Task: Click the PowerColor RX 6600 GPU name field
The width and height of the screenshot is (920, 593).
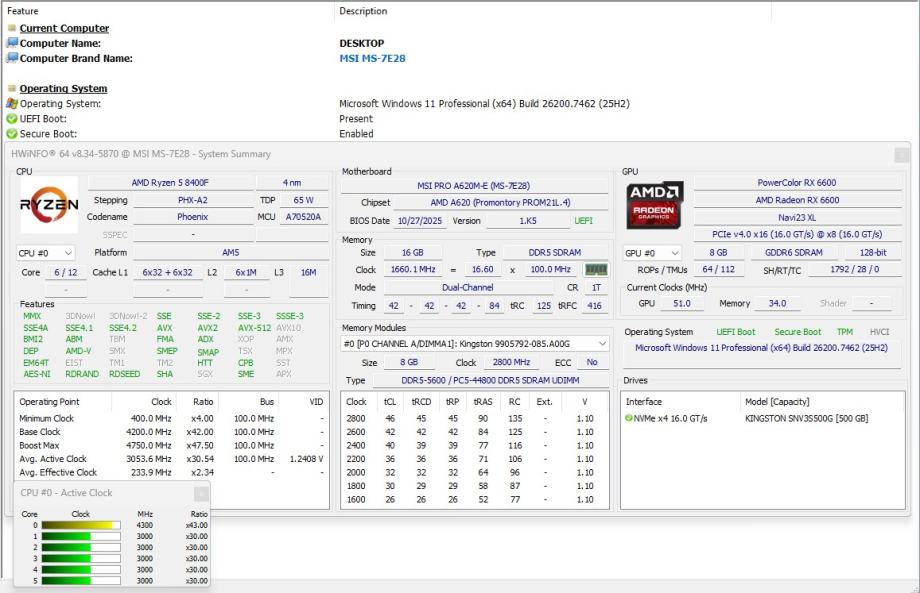Action: tap(797, 182)
